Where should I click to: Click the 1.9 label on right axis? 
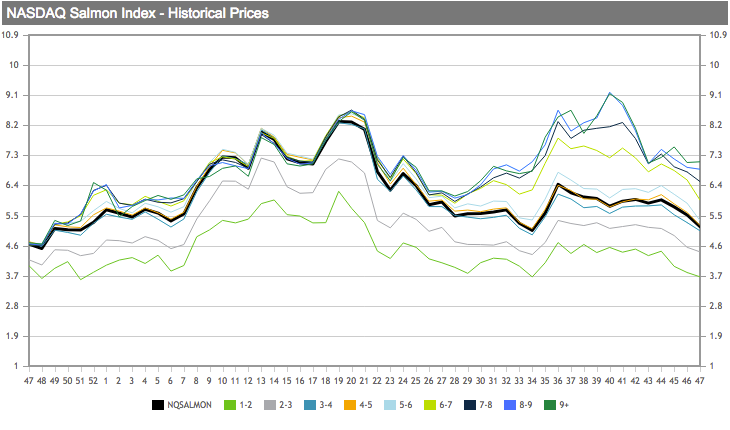tap(716, 336)
